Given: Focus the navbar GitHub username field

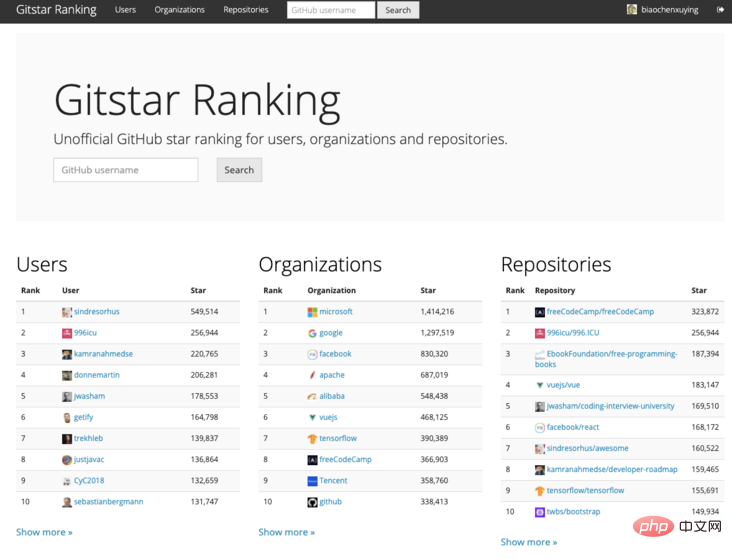Looking at the screenshot, I should click(331, 10).
